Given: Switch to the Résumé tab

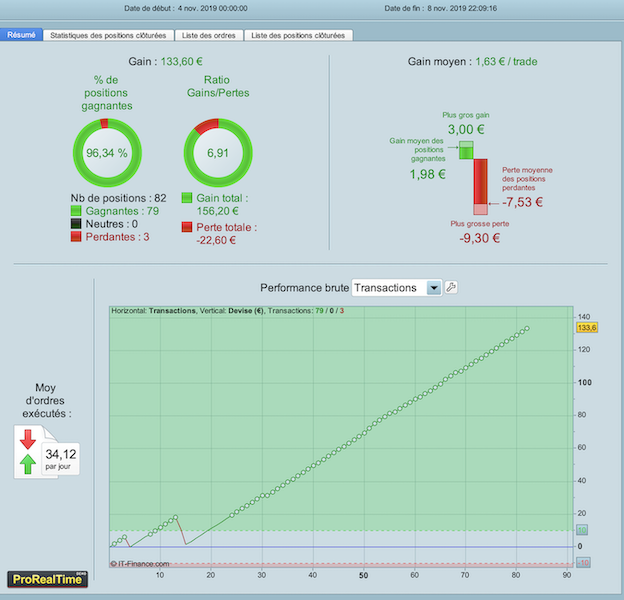Looking at the screenshot, I should (21, 35).
